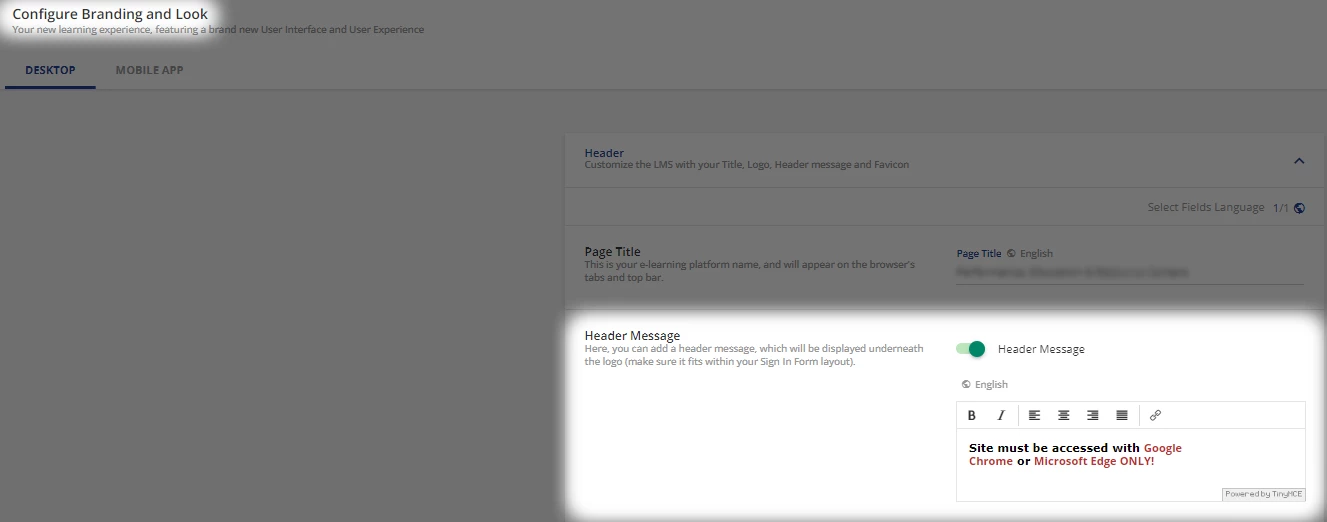This screenshot has width=1327, height=522.
Task: Click the Header section title
Action: coord(604,153)
